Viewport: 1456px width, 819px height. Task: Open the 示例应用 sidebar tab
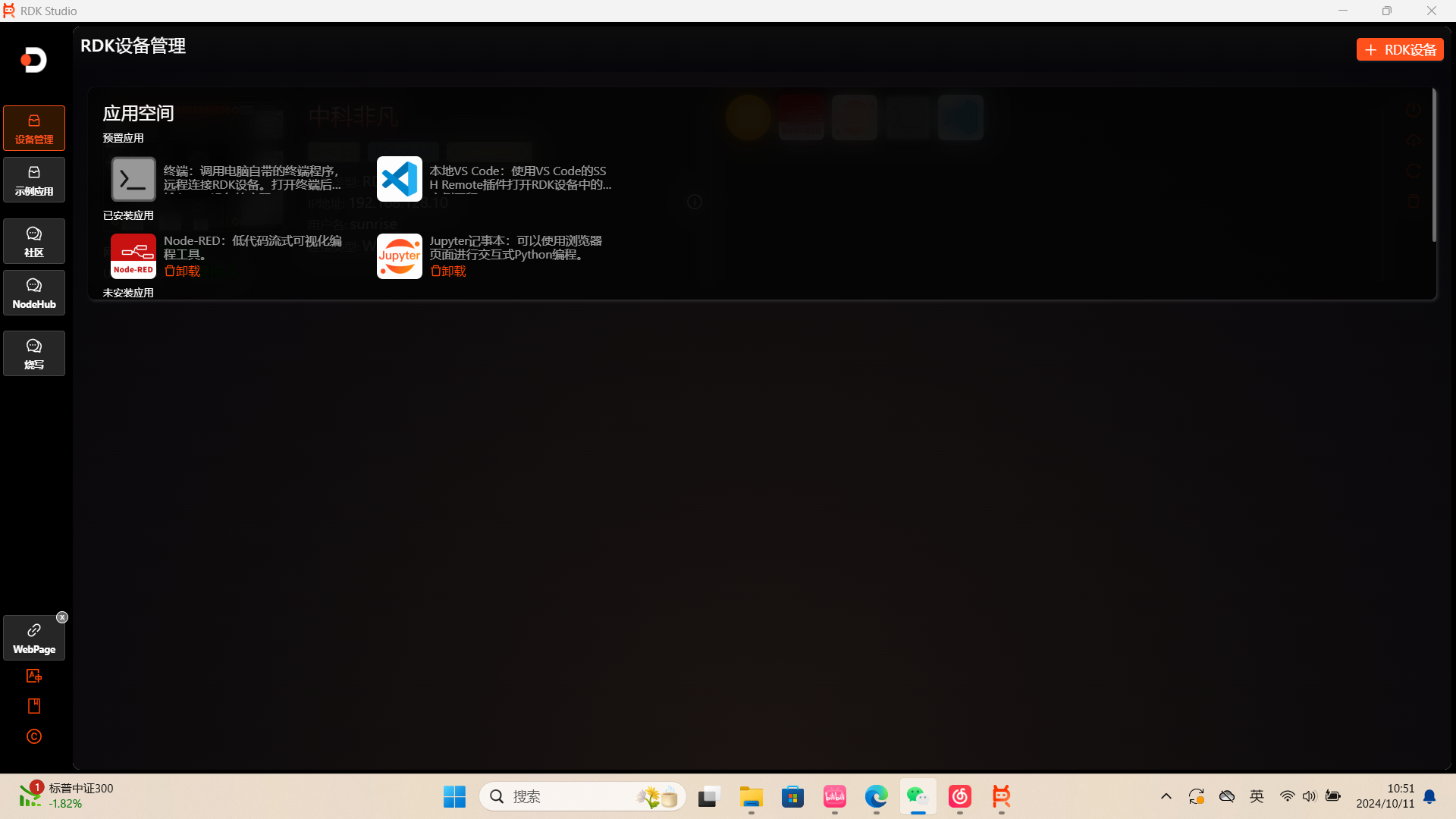tap(34, 180)
